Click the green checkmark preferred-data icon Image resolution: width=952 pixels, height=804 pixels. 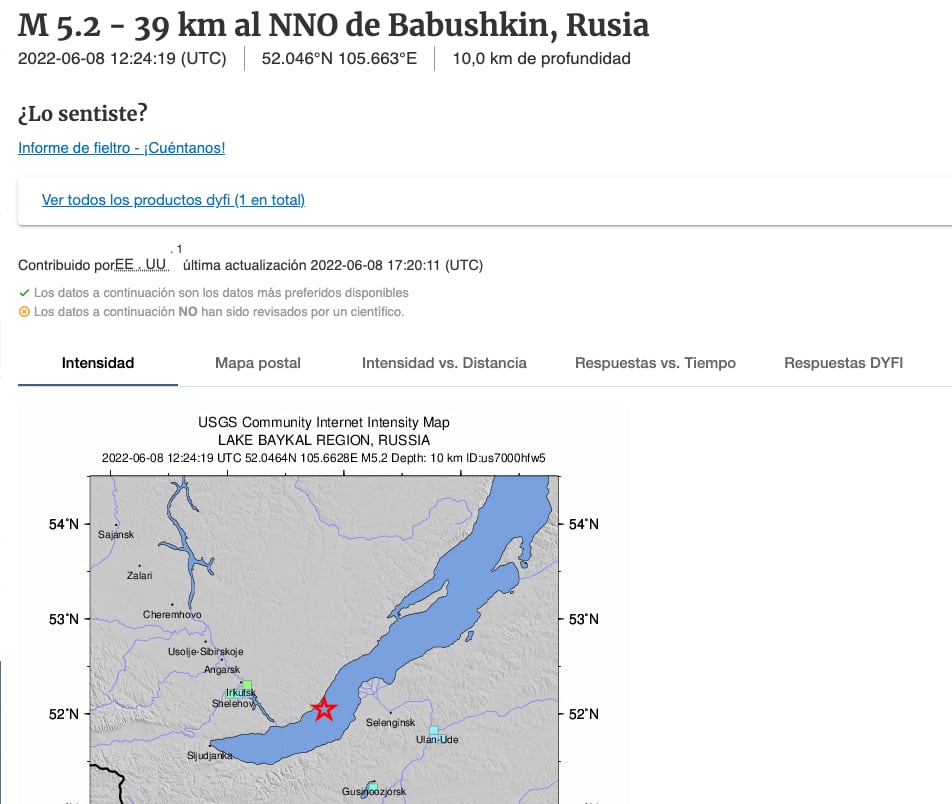pyautogui.click(x=22, y=293)
